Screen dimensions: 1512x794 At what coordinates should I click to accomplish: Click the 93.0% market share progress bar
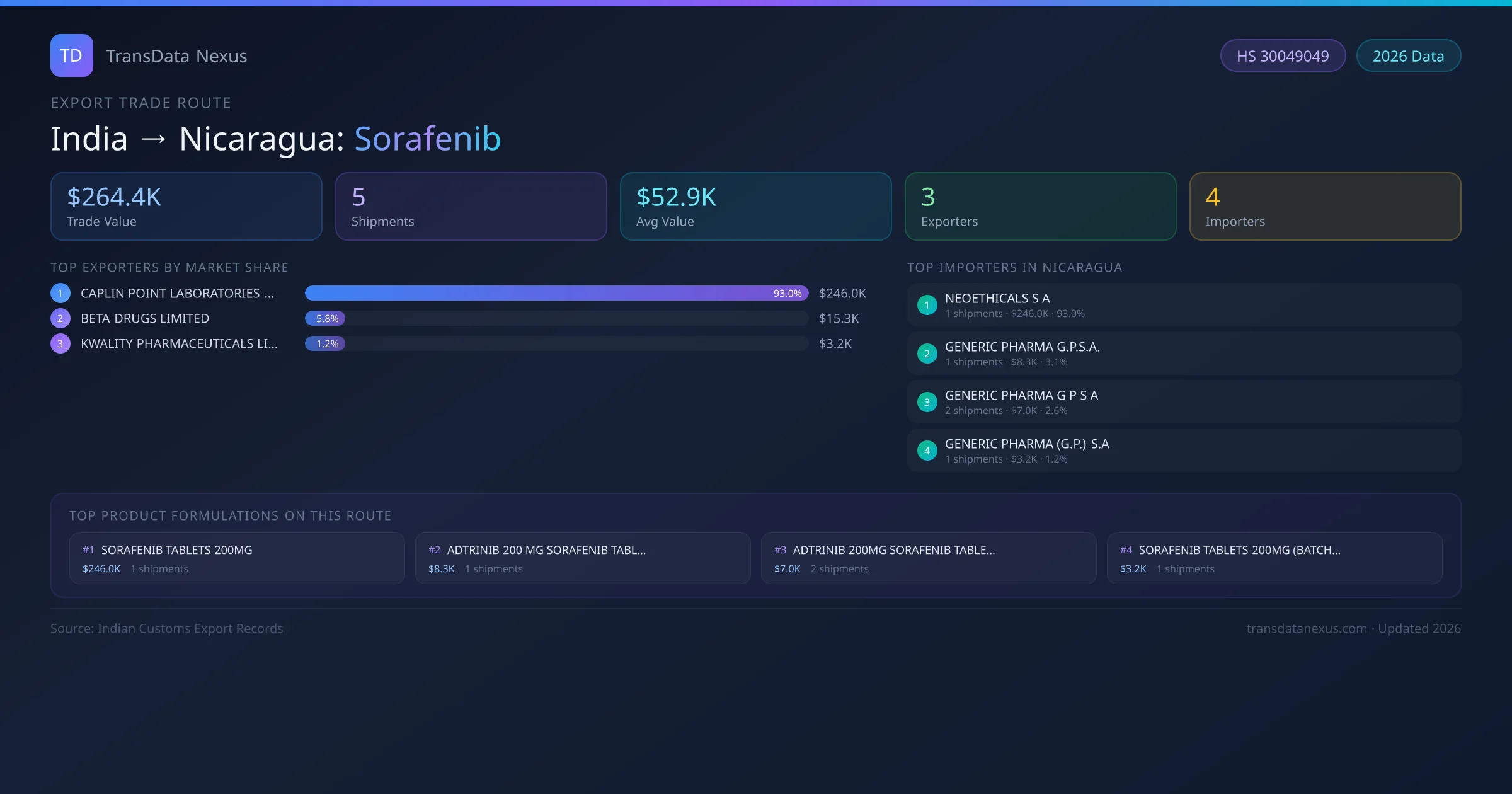click(x=554, y=293)
